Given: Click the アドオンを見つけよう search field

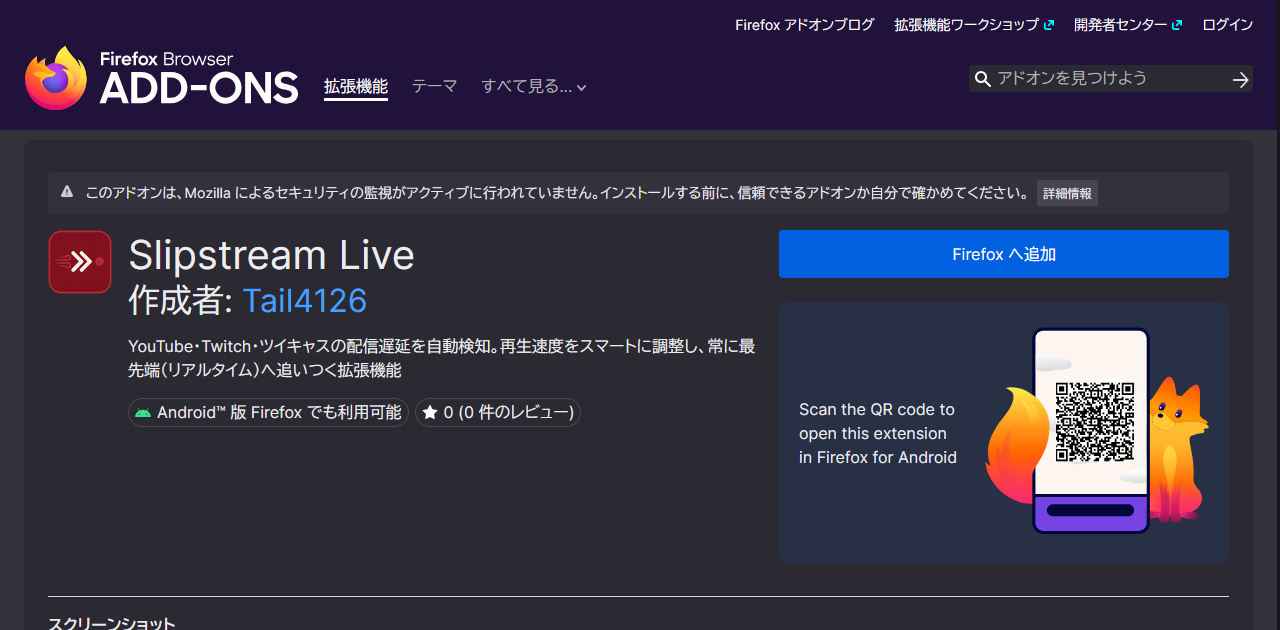Looking at the screenshot, I should click(x=1110, y=78).
